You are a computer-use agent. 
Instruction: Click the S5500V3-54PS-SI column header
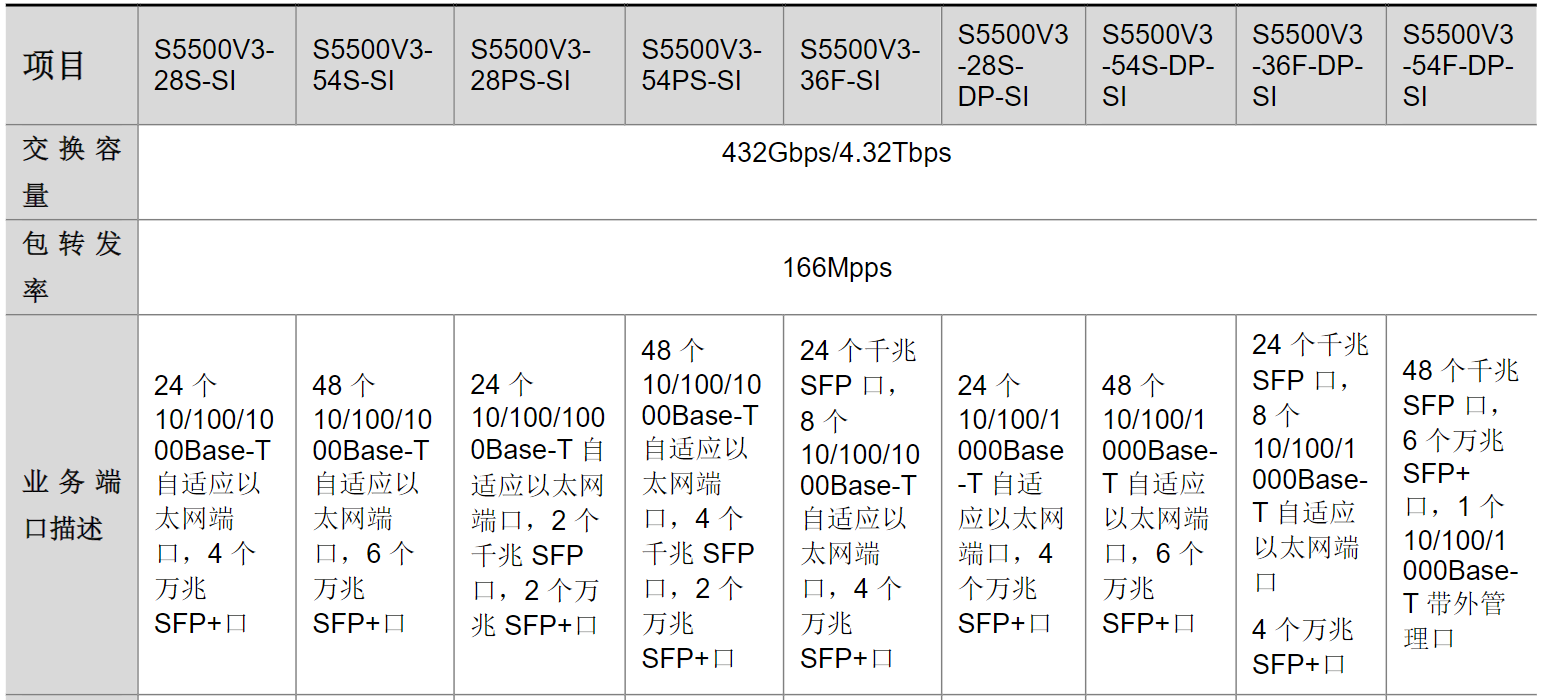tap(705, 65)
